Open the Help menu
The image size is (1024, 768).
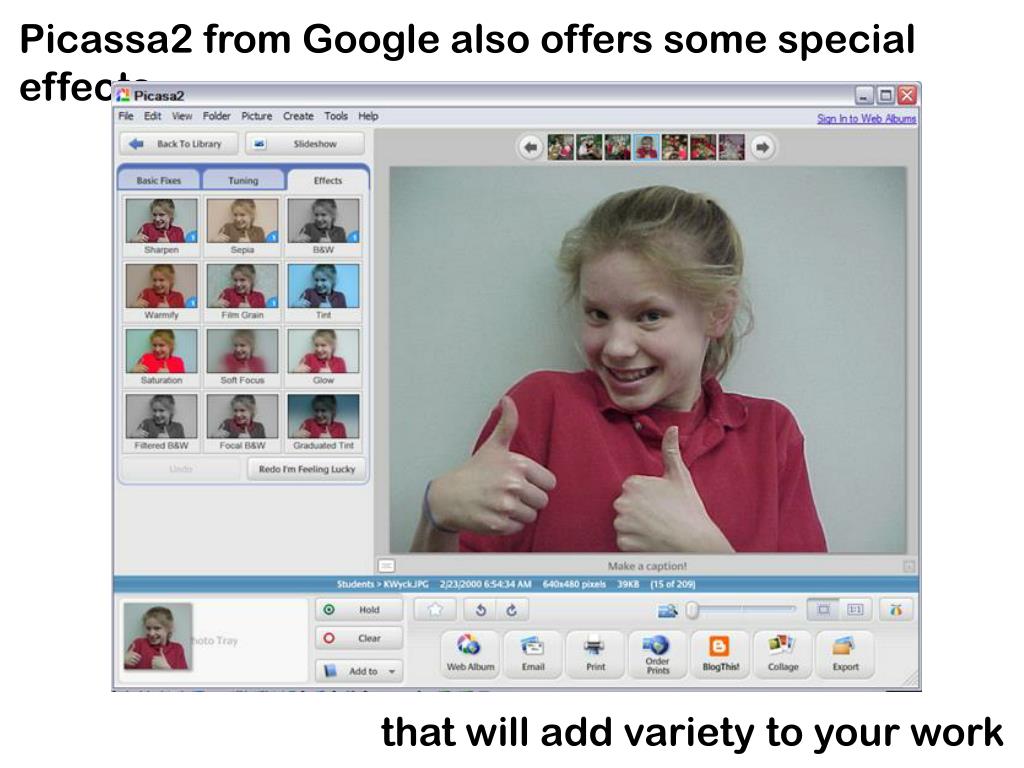368,116
